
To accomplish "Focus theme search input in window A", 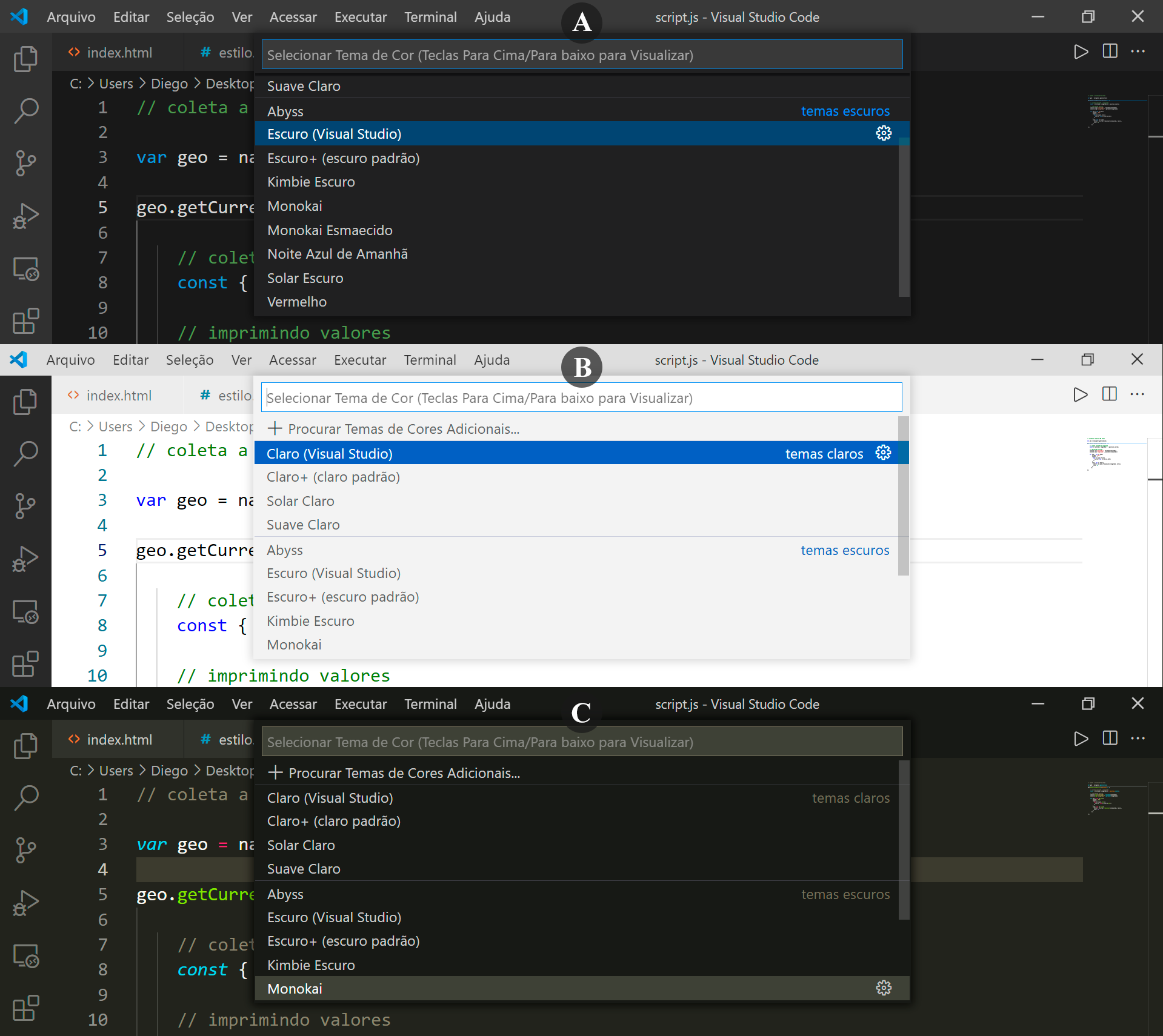I will (x=582, y=55).
